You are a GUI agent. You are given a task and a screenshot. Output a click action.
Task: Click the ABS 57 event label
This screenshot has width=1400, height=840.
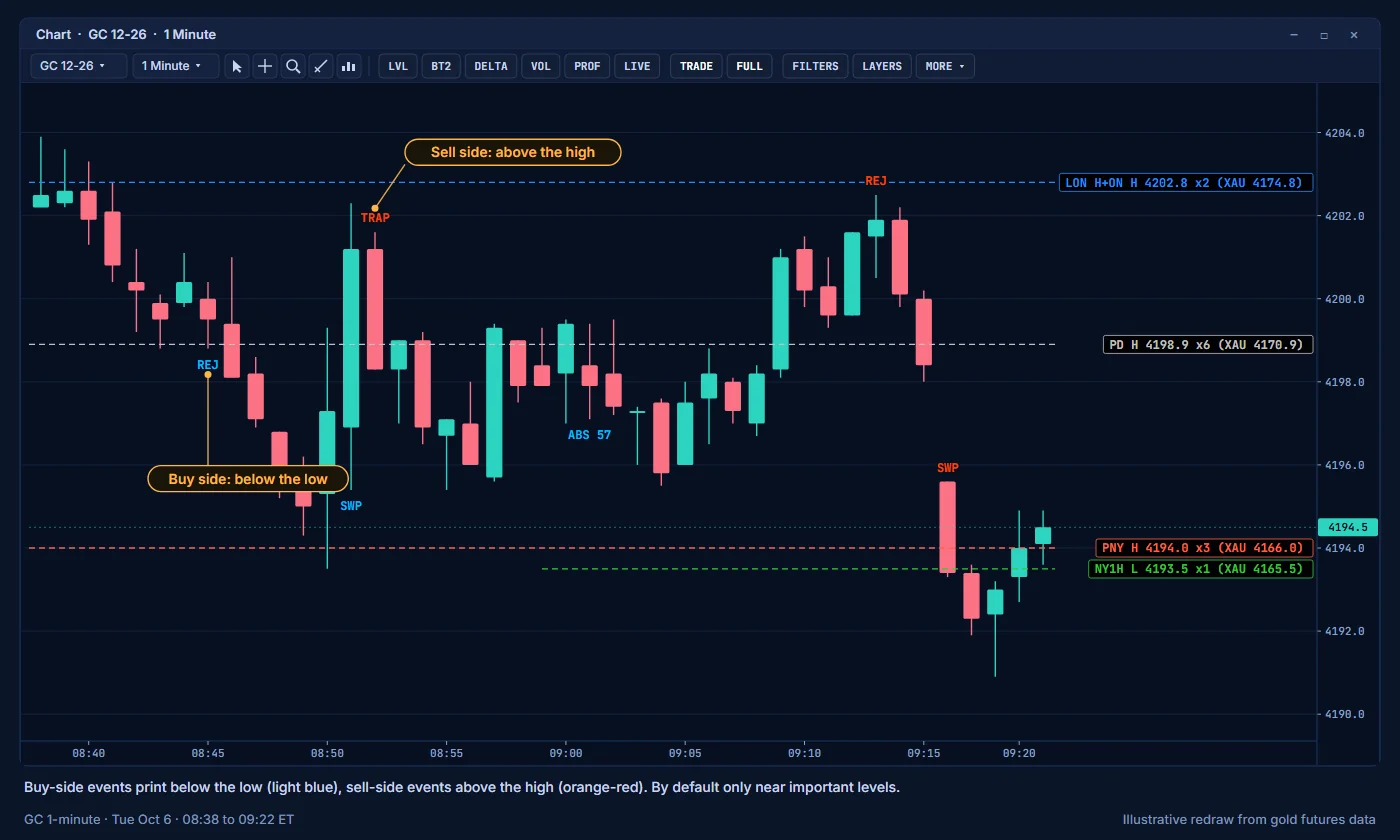click(x=589, y=435)
